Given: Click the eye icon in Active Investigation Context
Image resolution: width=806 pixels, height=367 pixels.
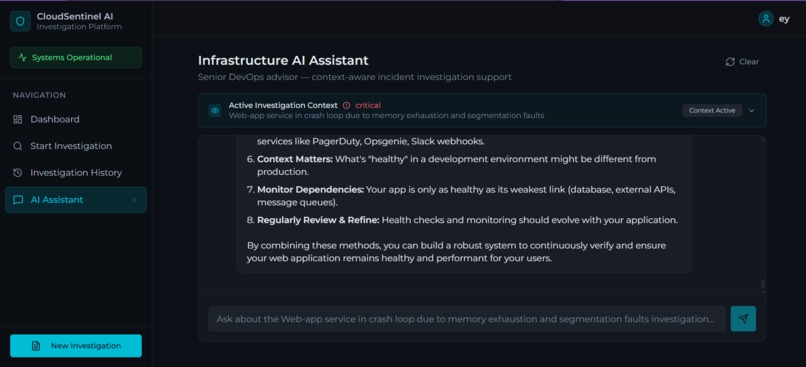Looking at the screenshot, I should [215, 110].
